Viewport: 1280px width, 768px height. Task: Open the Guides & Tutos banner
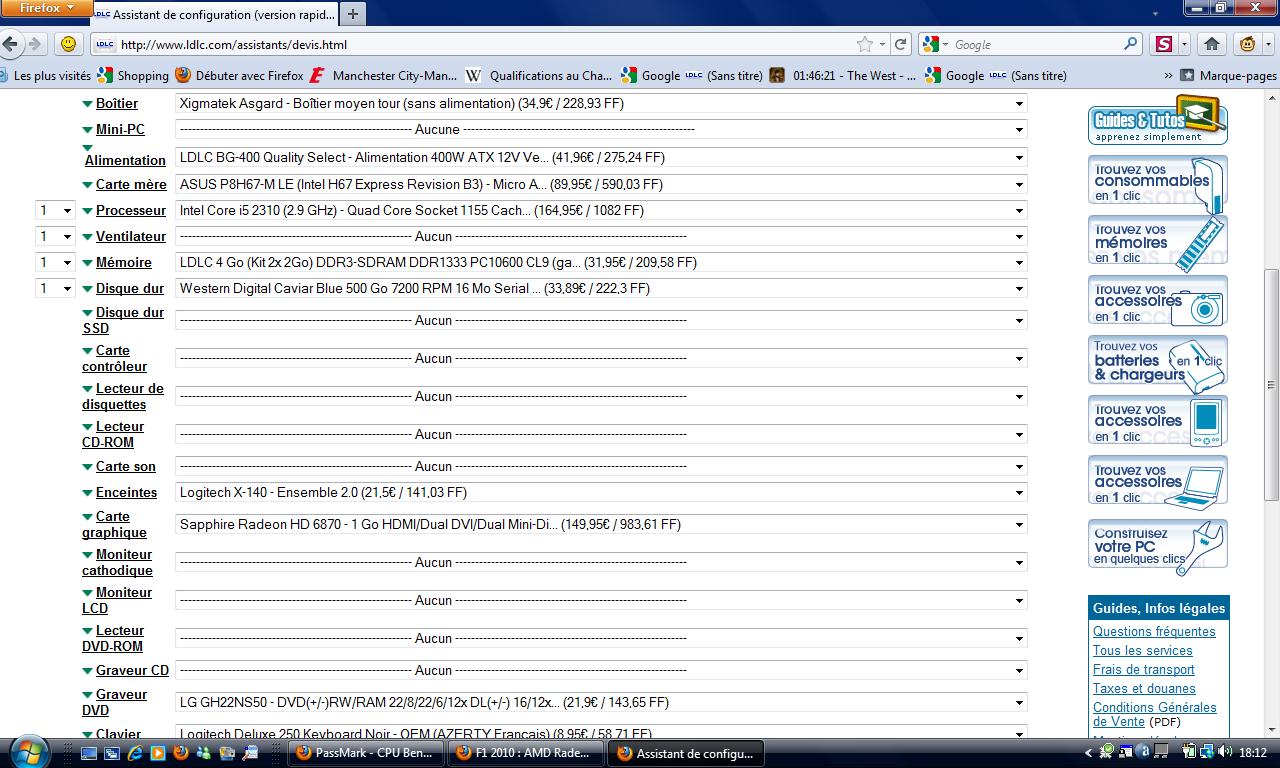(1157, 120)
